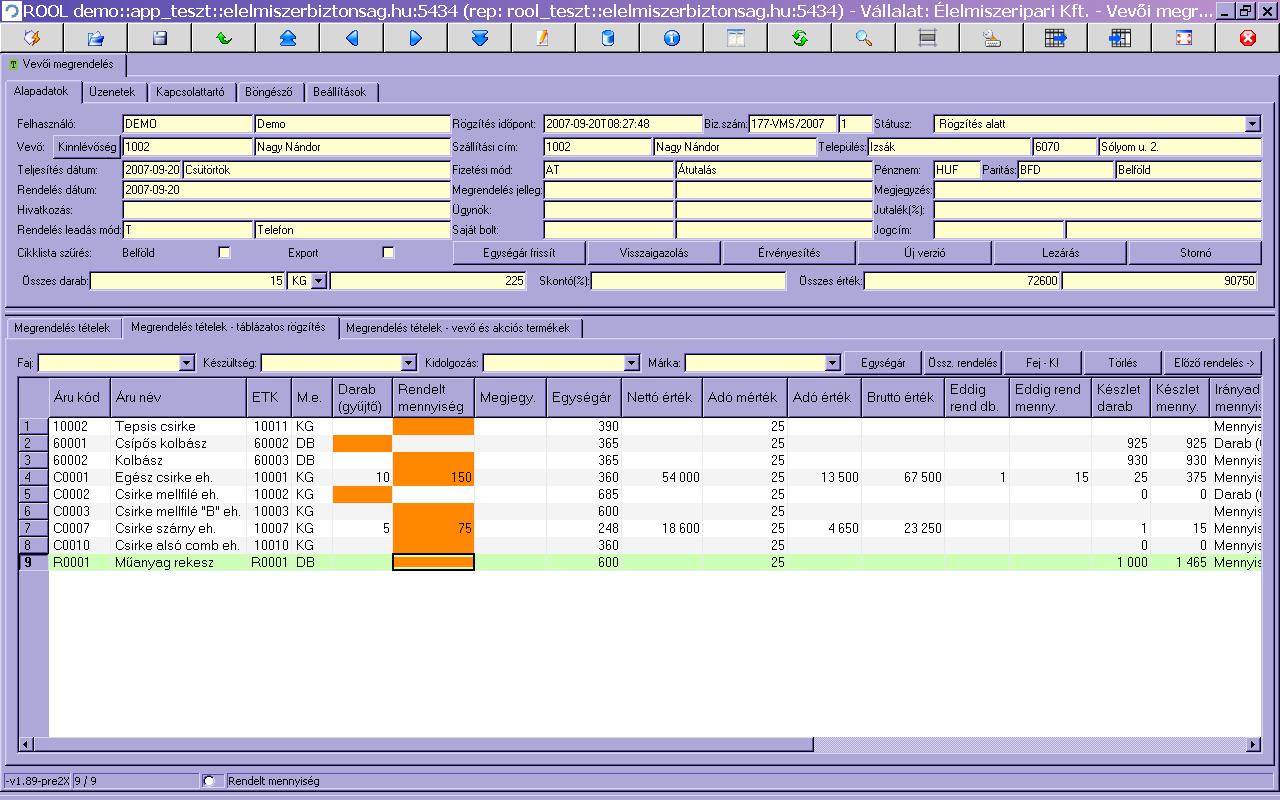1280x800 pixels.
Task: Select radio button beside Rendelt mennyiség in status bar
Action: (210, 781)
